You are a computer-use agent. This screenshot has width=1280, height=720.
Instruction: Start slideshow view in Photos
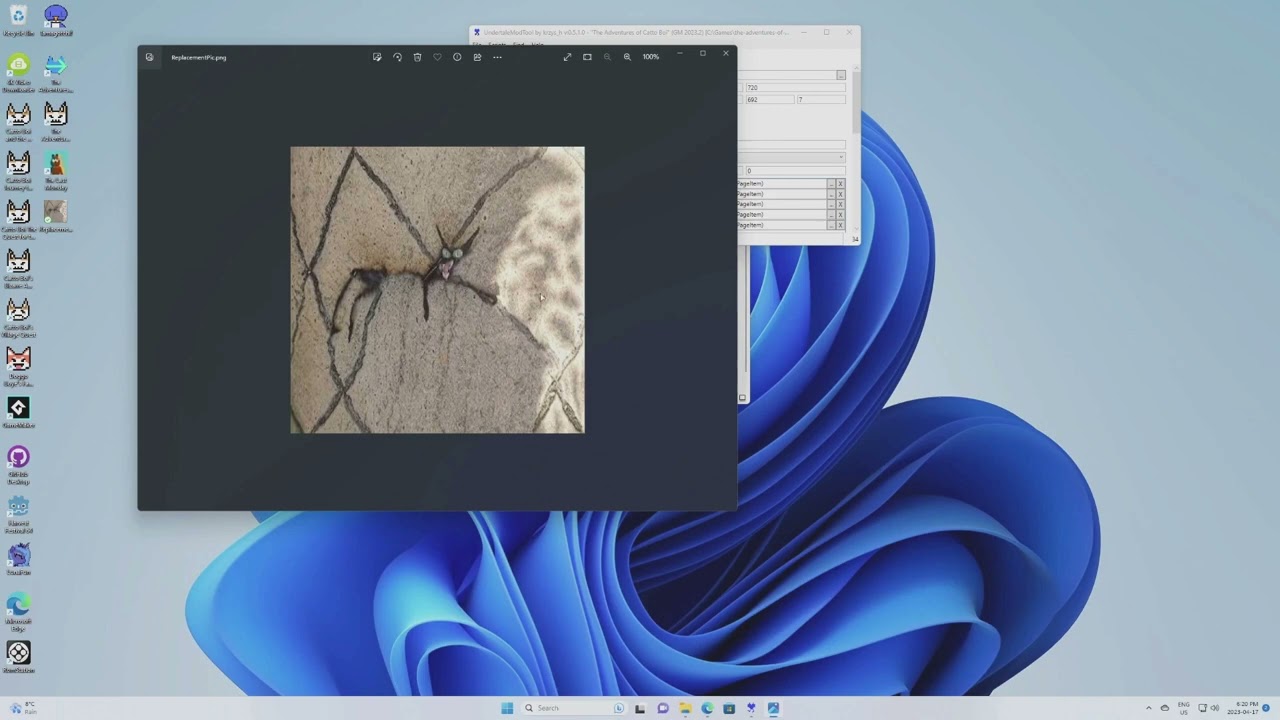(x=587, y=57)
